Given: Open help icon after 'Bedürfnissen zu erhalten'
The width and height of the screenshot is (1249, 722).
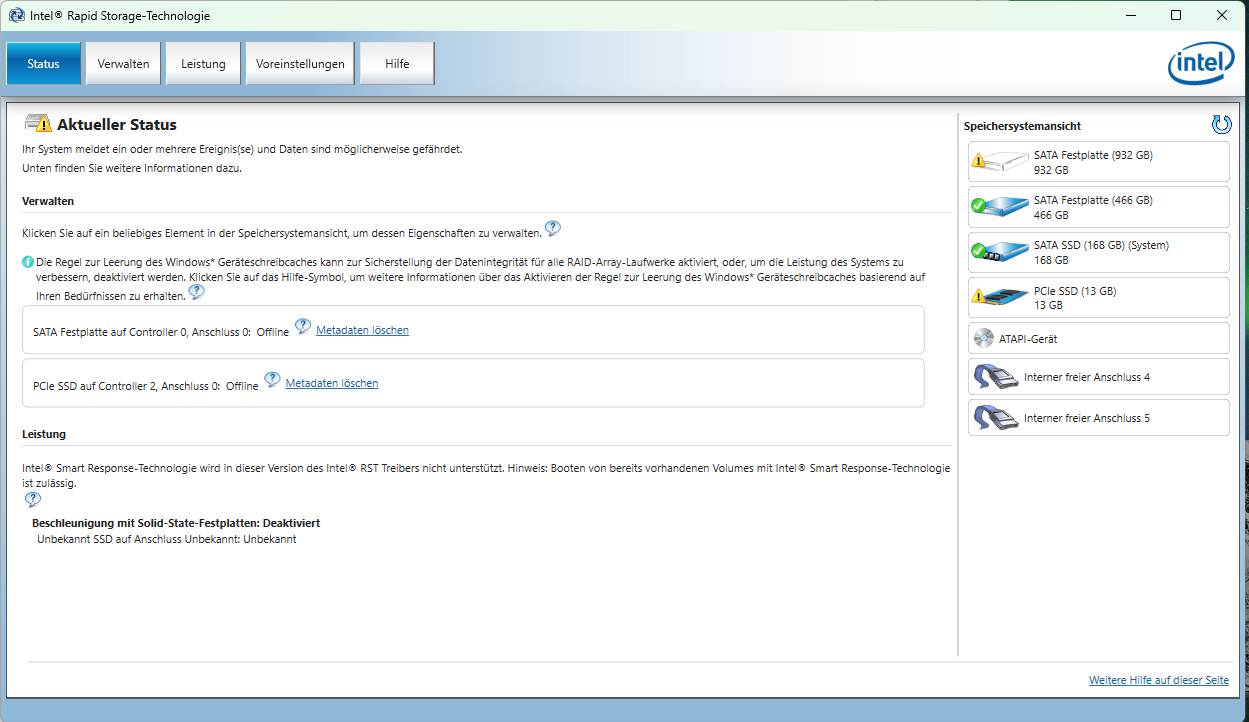Looking at the screenshot, I should [196, 292].
